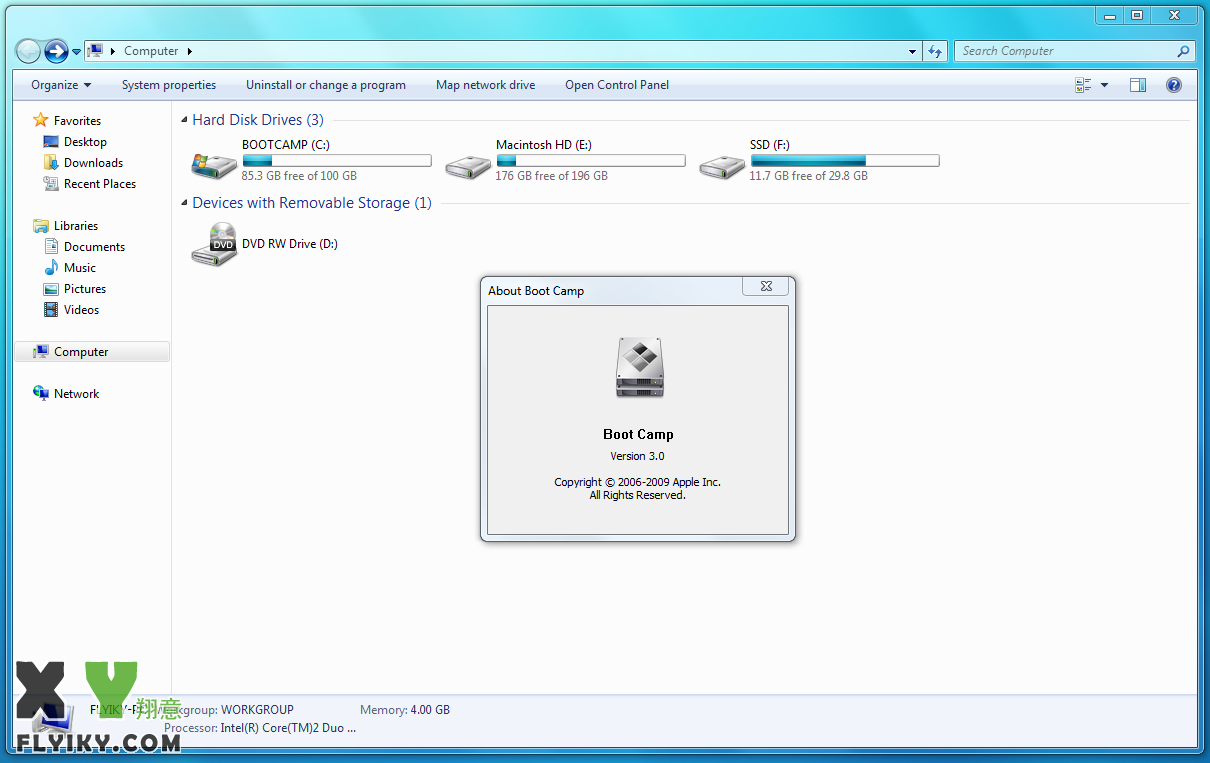1210x763 pixels.
Task: Maximize the Computer explorer window
Action: click(x=1137, y=15)
